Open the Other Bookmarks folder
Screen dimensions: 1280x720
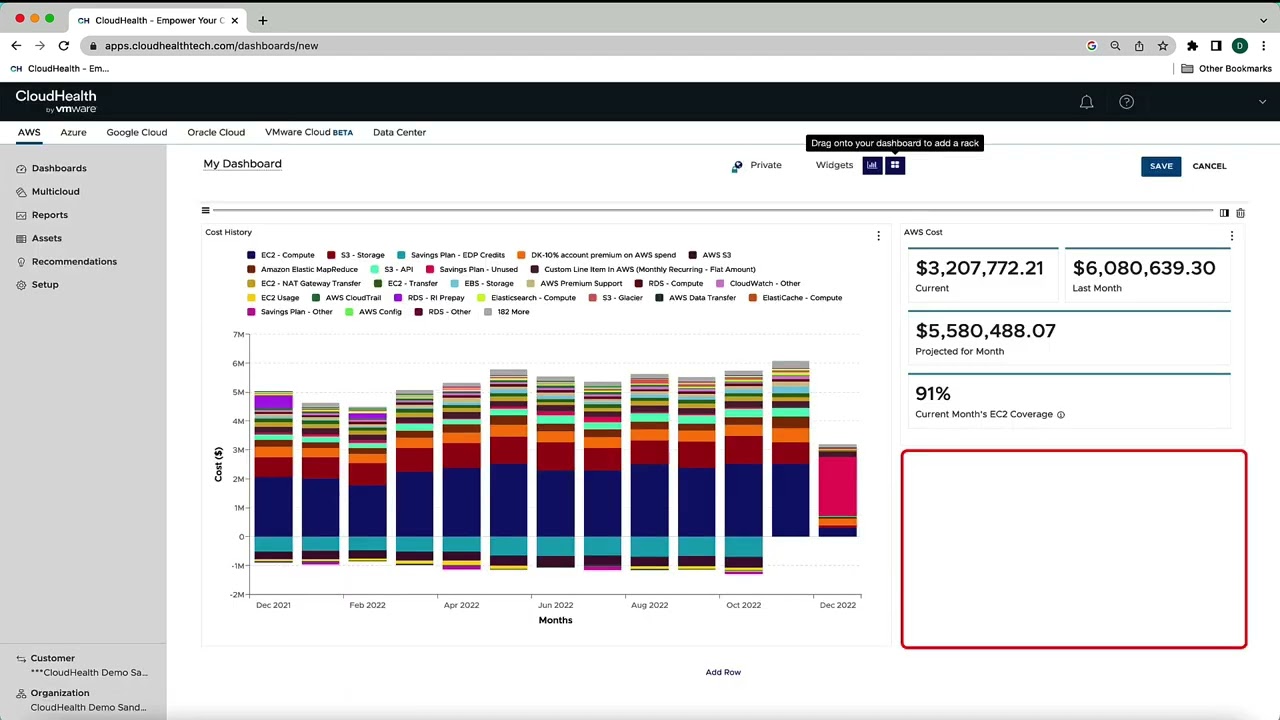(1226, 68)
